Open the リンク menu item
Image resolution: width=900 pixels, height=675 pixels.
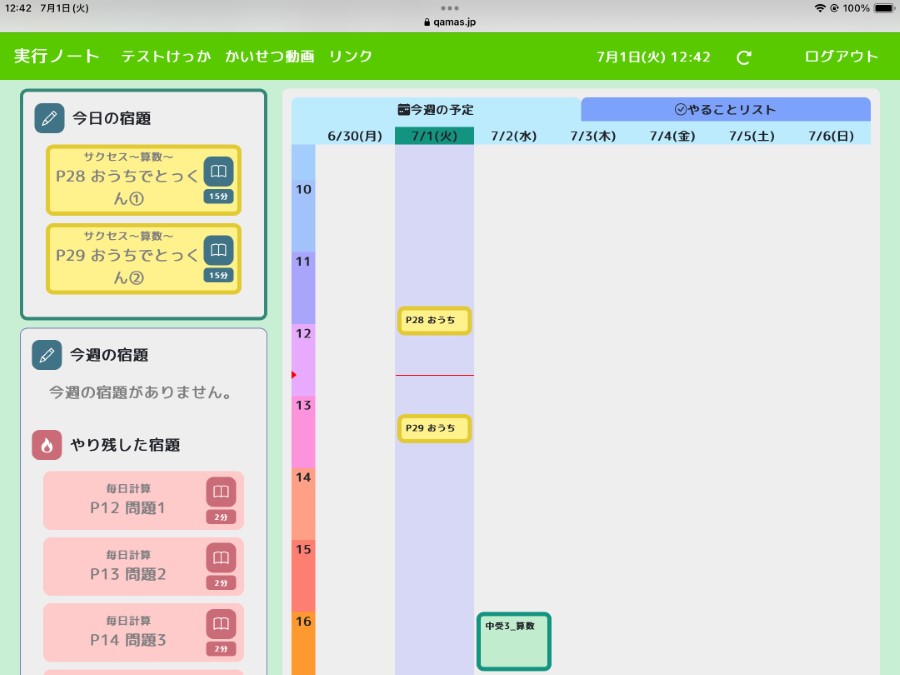(350, 56)
